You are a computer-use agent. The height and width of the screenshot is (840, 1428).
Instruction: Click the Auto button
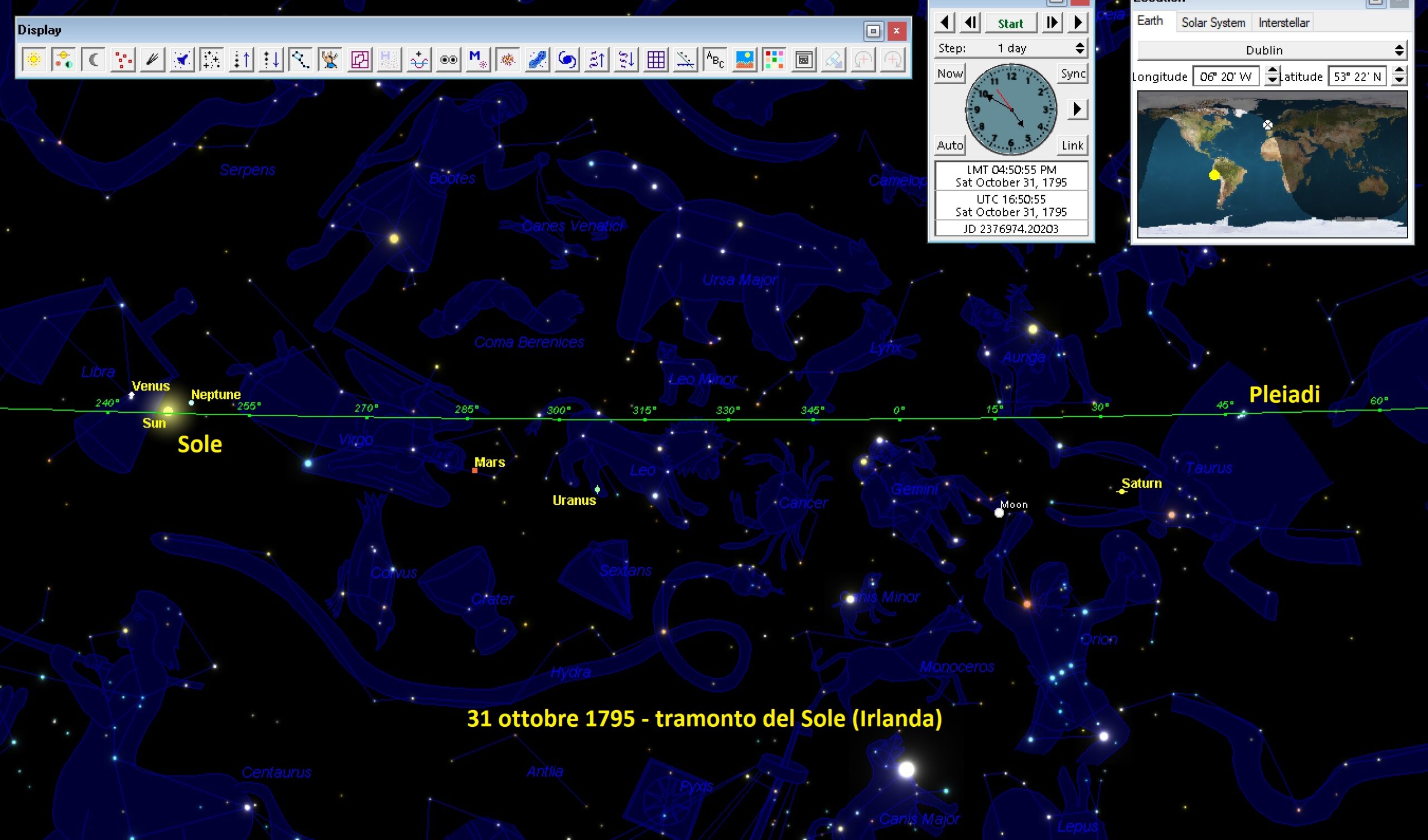tap(950, 145)
